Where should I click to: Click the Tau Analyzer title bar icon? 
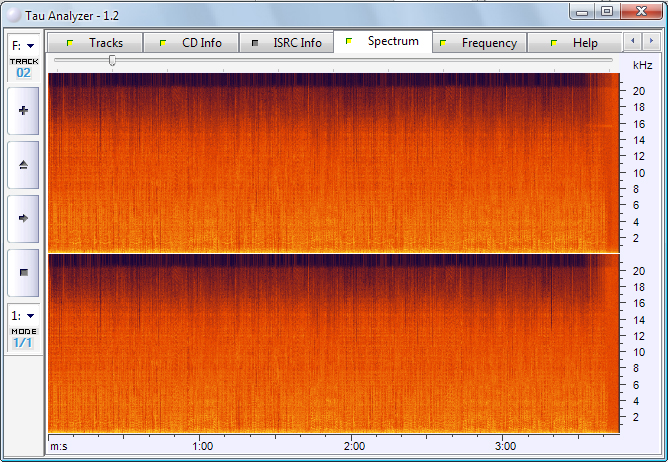click(12, 11)
